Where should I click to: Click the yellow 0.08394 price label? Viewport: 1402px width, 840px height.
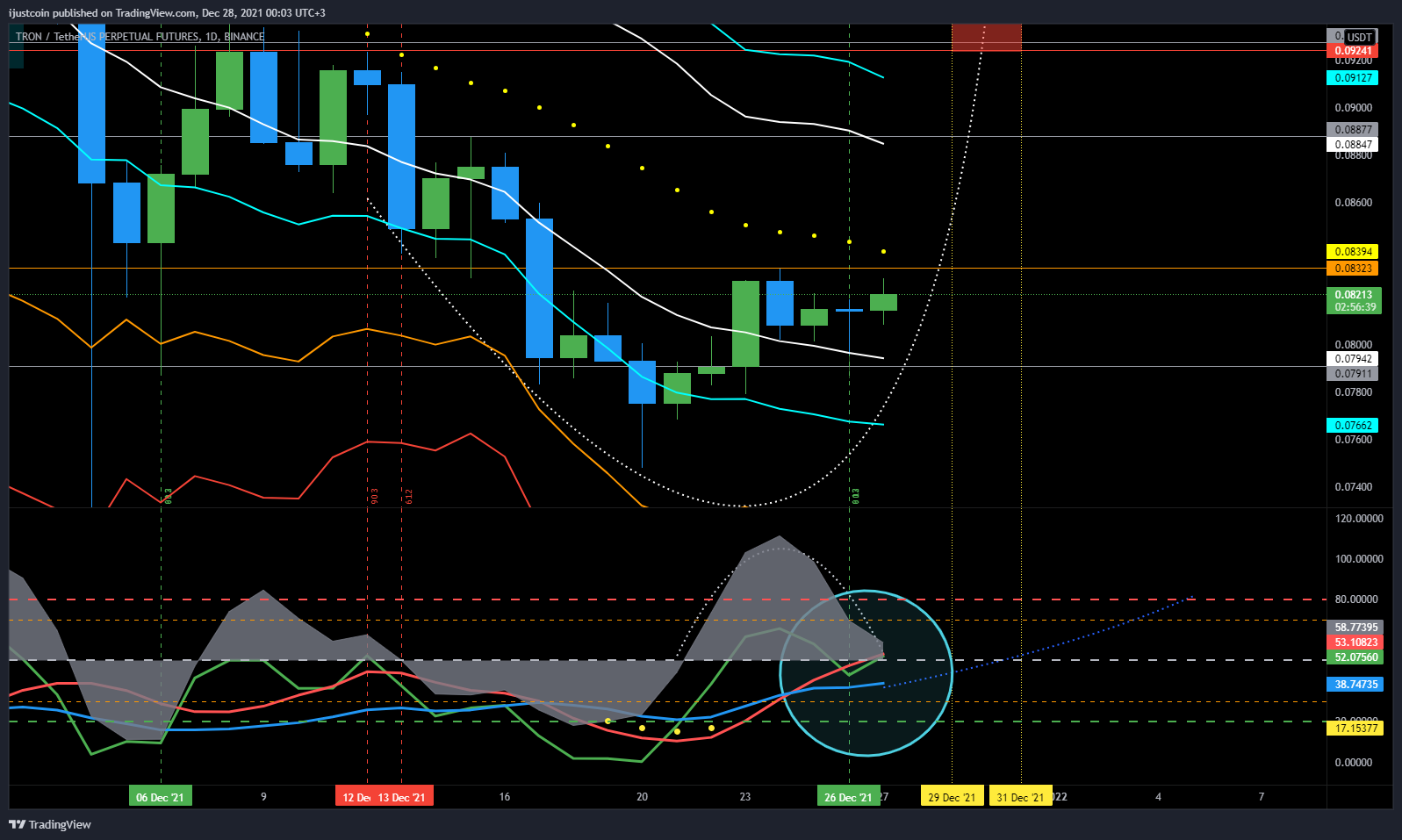[1353, 252]
